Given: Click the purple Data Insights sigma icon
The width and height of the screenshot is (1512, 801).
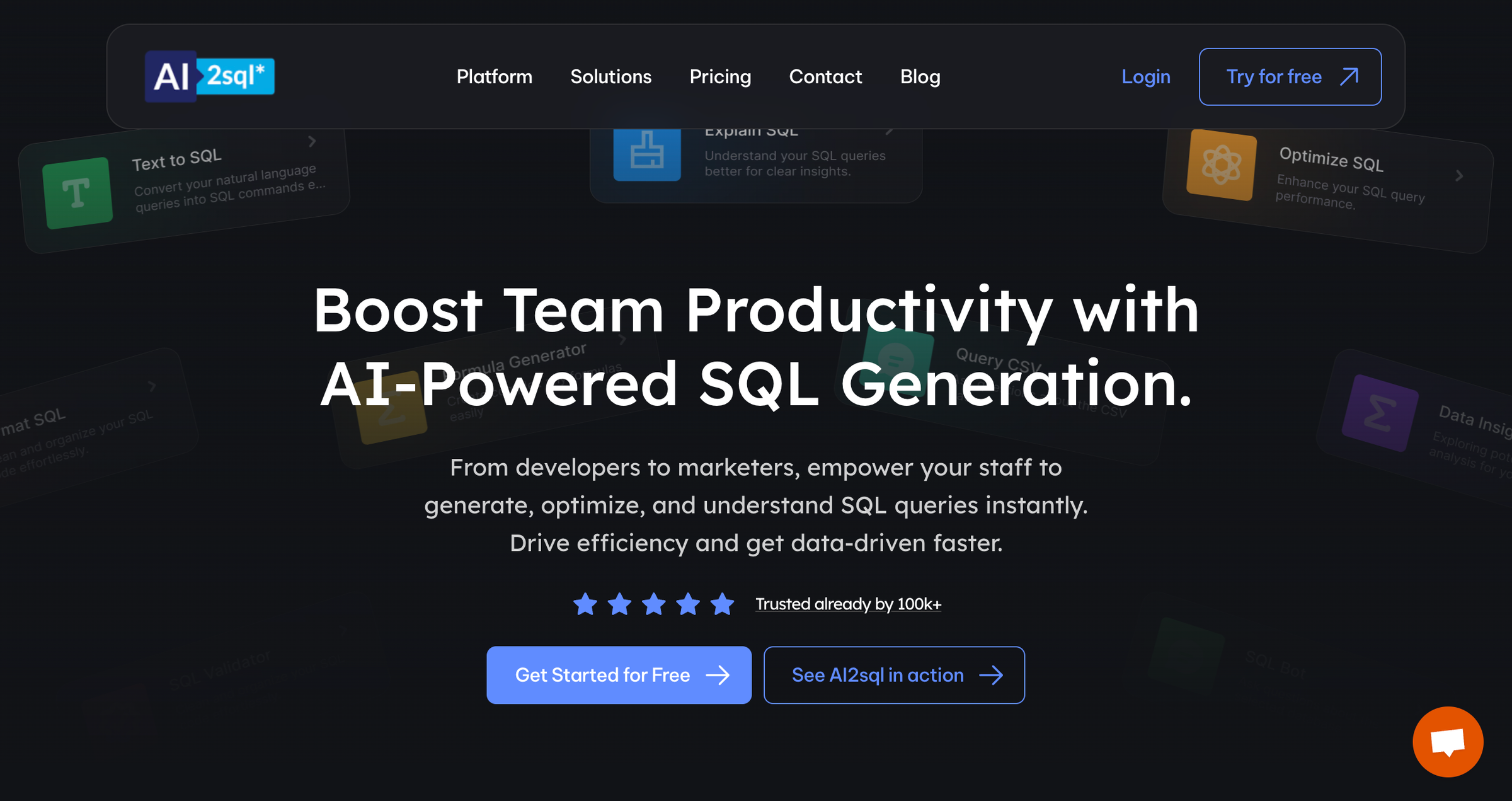Looking at the screenshot, I should 1379,413.
